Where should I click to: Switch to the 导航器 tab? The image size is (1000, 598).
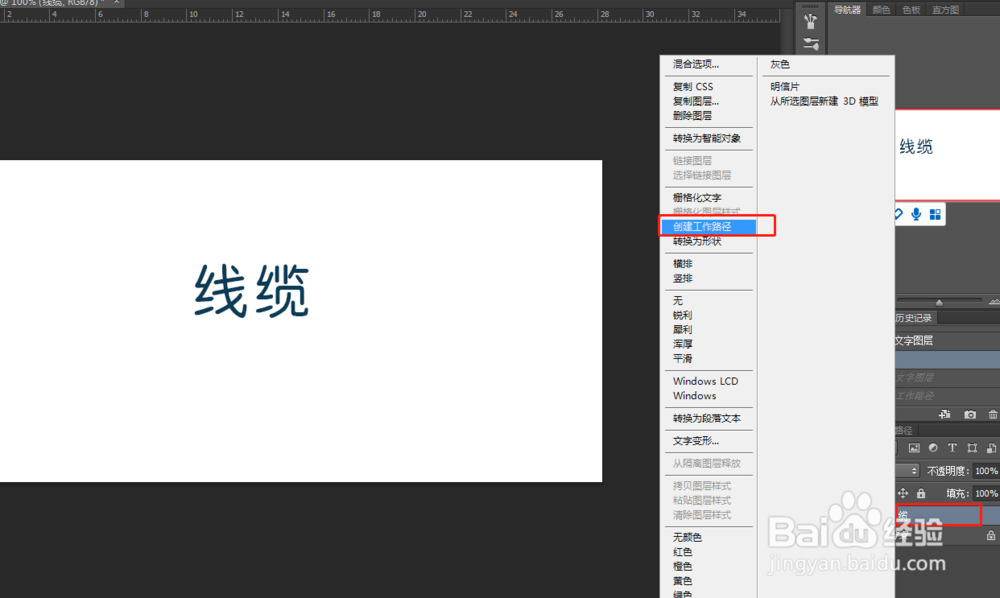[847, 10]
